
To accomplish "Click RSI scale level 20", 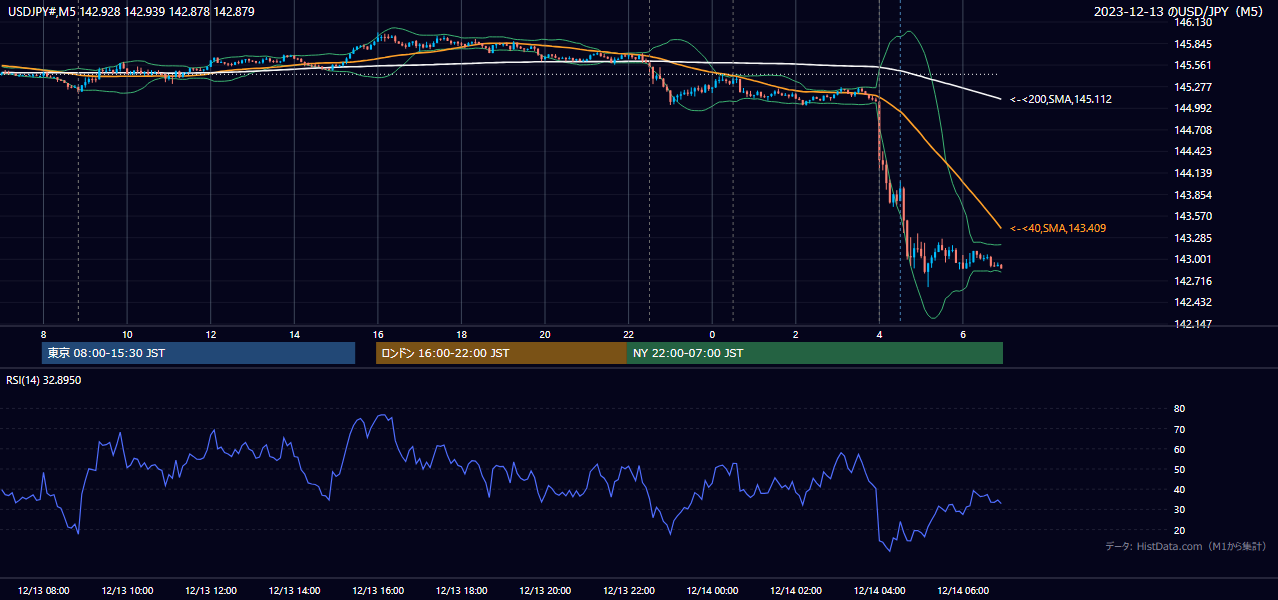I will [1179, 530].
